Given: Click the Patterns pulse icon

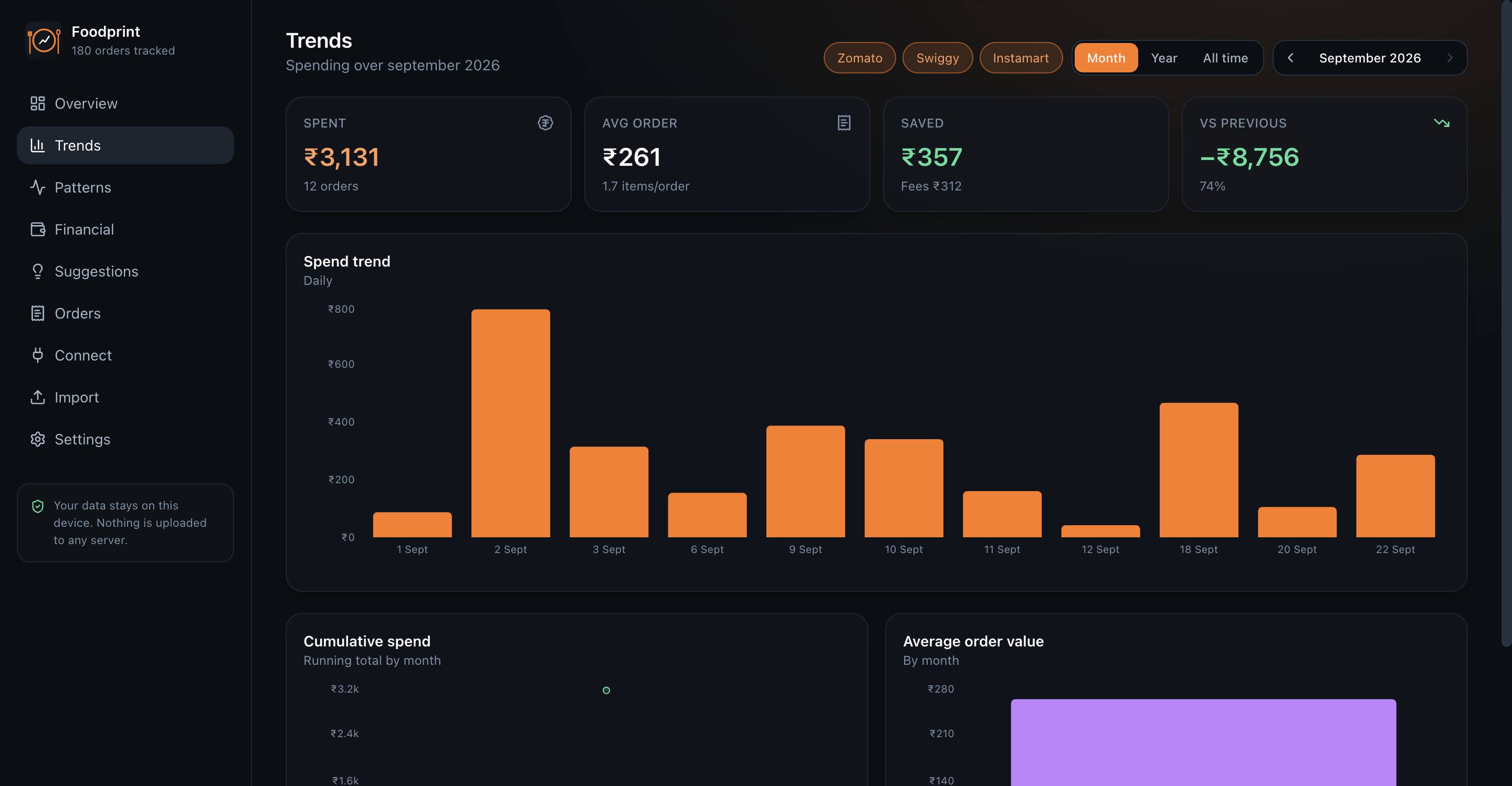Looking at the screenshot, I should point(38,187).
